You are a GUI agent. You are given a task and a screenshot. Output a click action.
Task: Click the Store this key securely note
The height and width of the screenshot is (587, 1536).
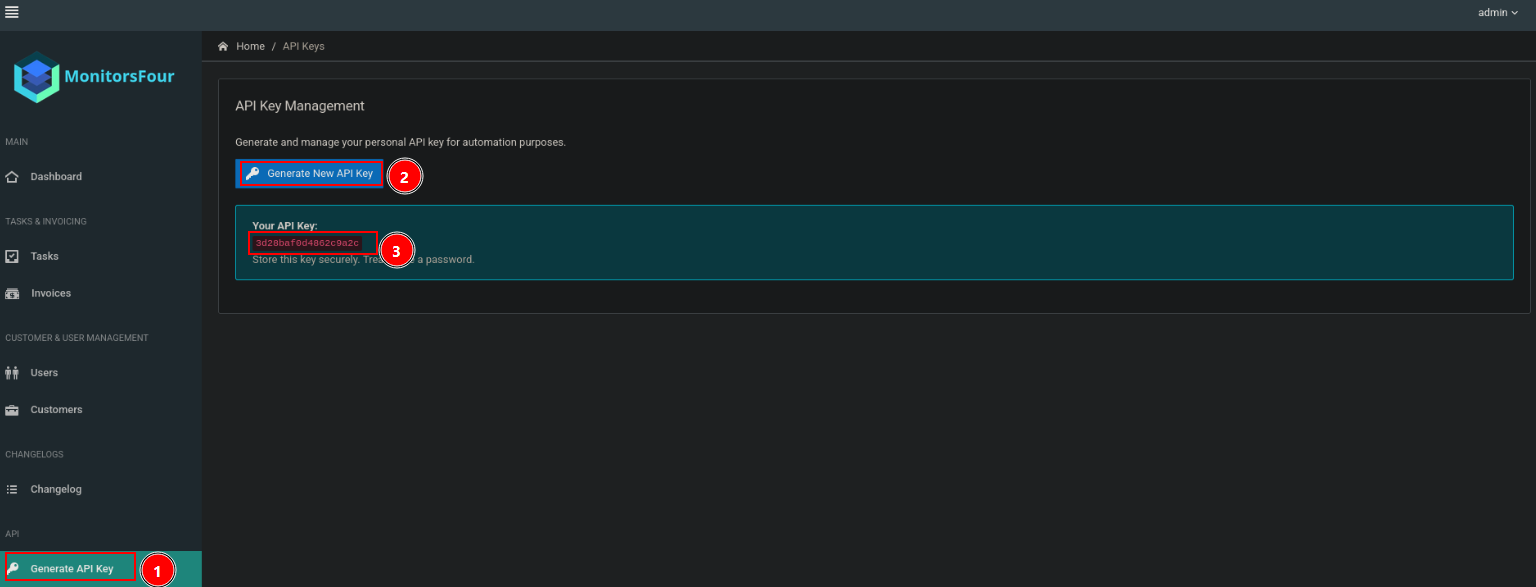363,259
